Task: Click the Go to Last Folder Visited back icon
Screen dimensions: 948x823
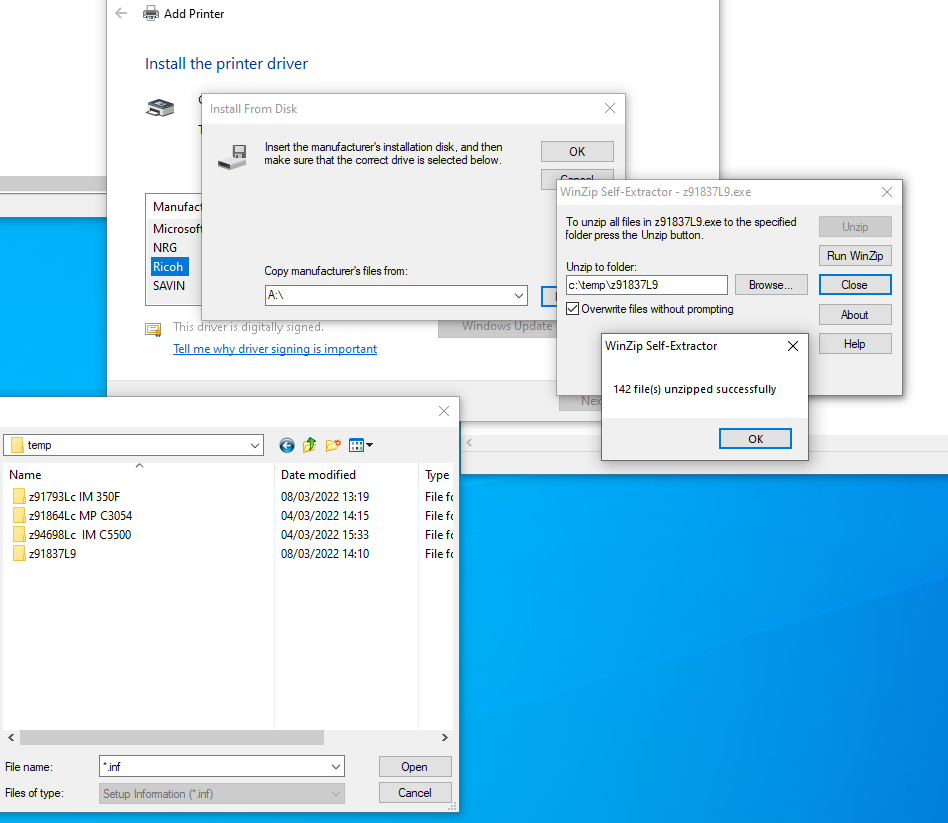Action: [287, 445]
